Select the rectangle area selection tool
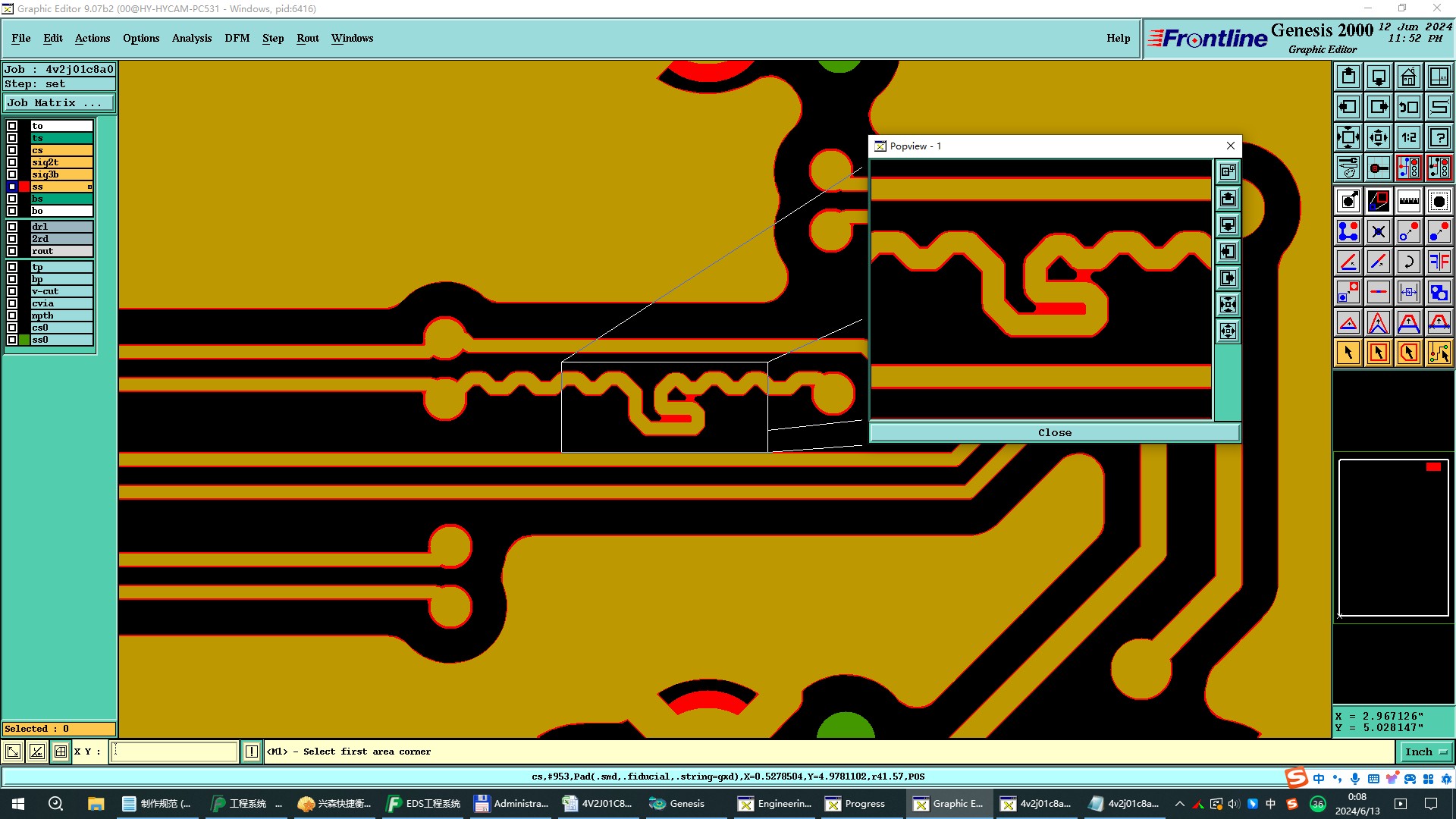Screen dimensions: 1456x819 [1379, 353]
